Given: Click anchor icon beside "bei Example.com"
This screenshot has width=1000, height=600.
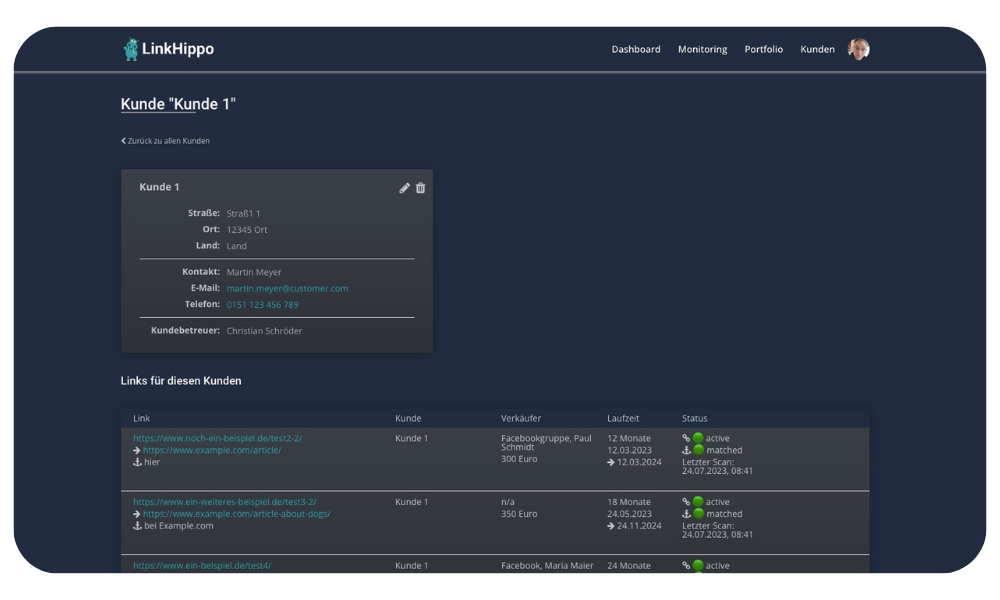Looking at the screenshot, I should [138, 526].
